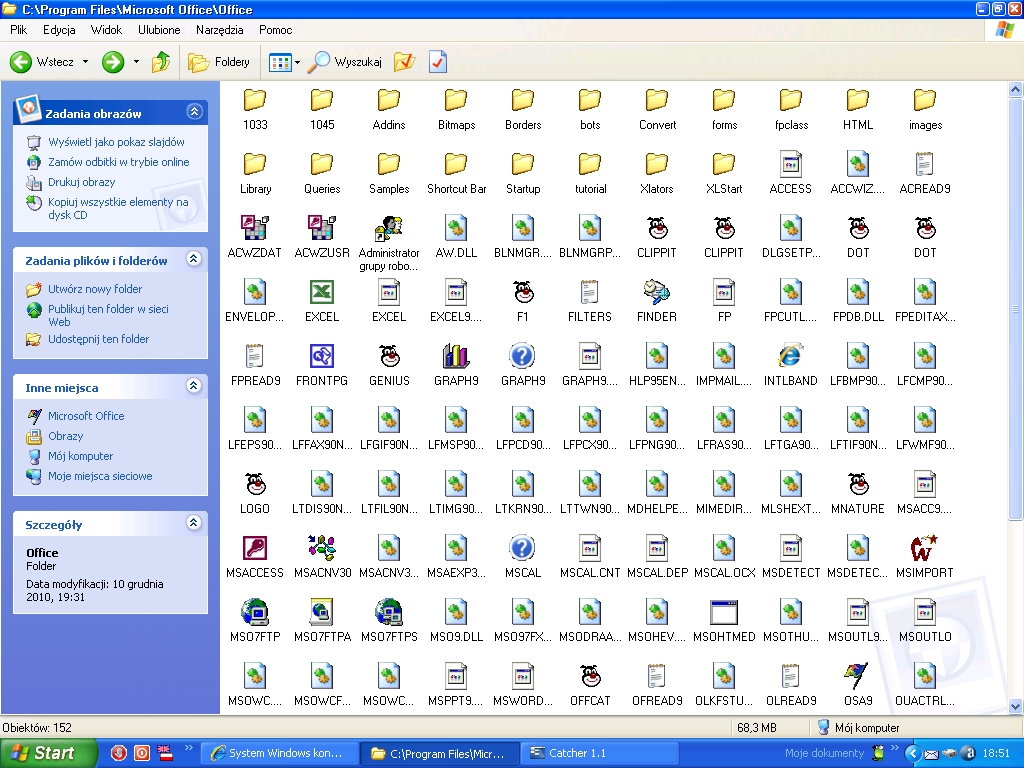1024x768 pixels.
Task: Select the MSOHTMED window icon
Action: click(724, 613)
